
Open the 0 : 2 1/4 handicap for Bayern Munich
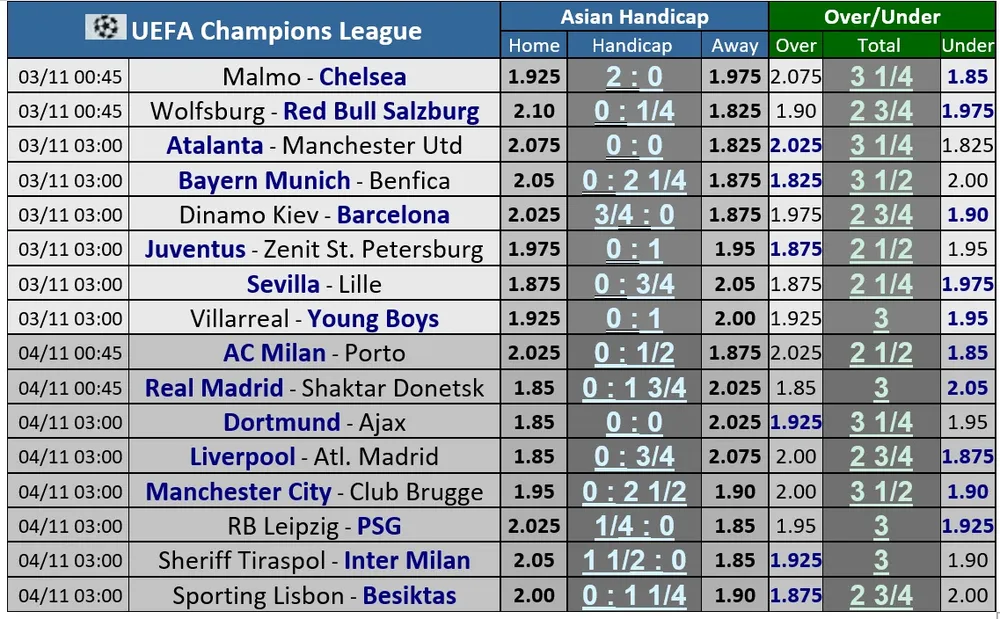tap(634, 181)
